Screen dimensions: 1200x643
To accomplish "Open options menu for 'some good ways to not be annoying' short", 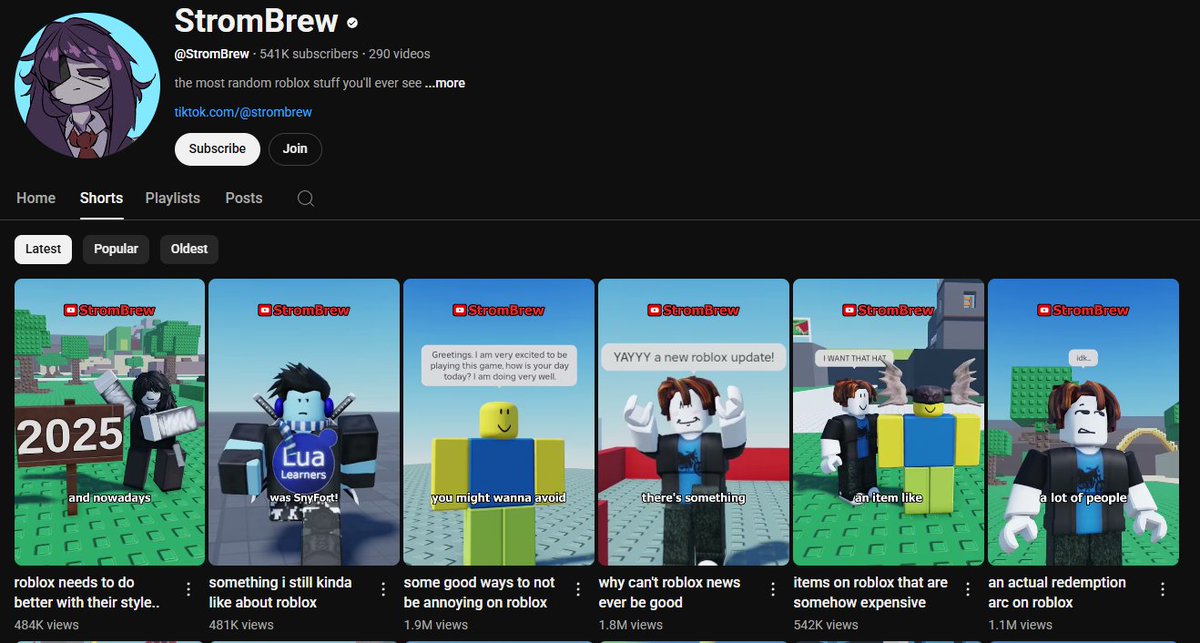I will pyautogui.click(x=579, y=590).
